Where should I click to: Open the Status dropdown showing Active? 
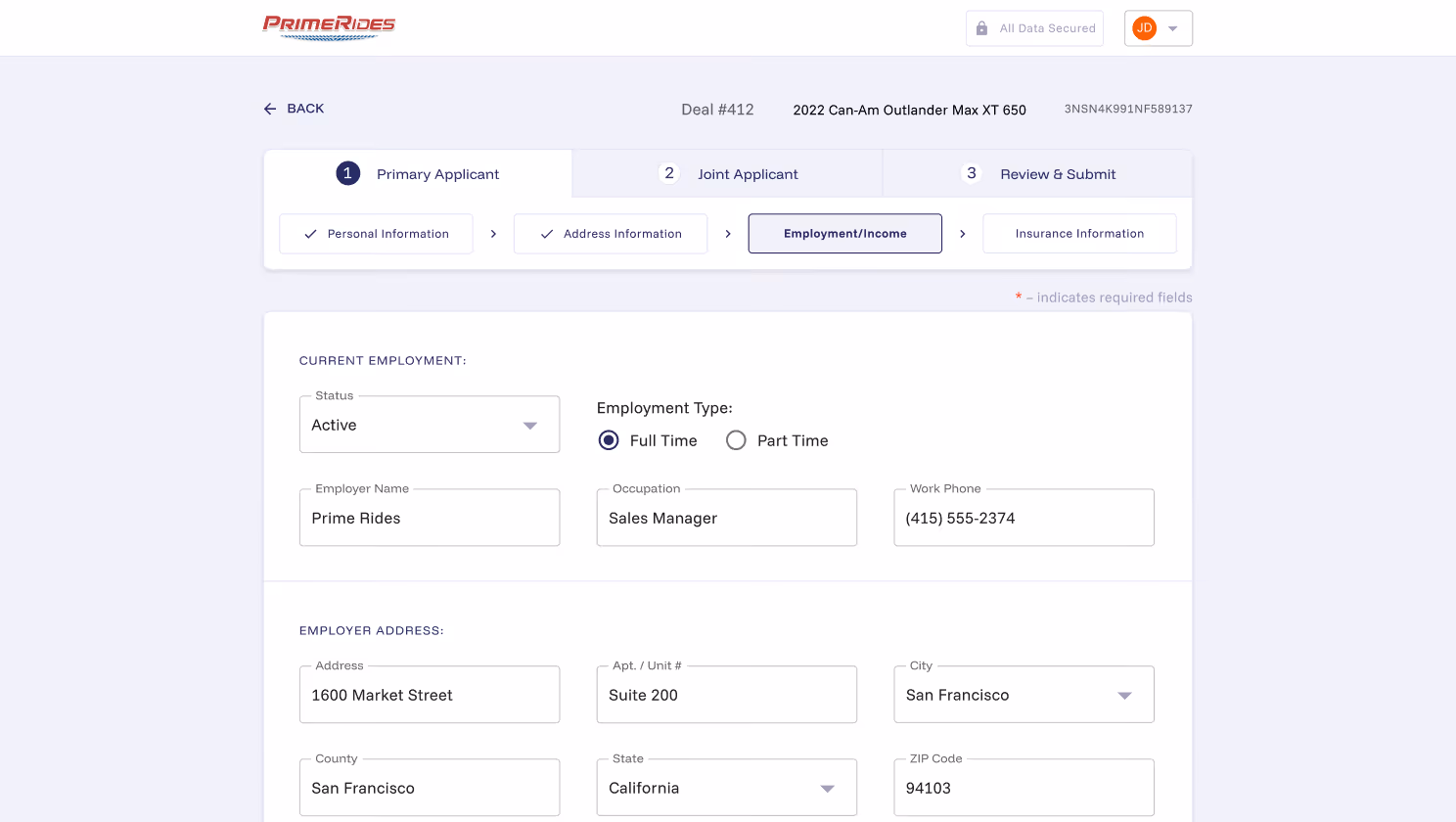coord(430,425)
